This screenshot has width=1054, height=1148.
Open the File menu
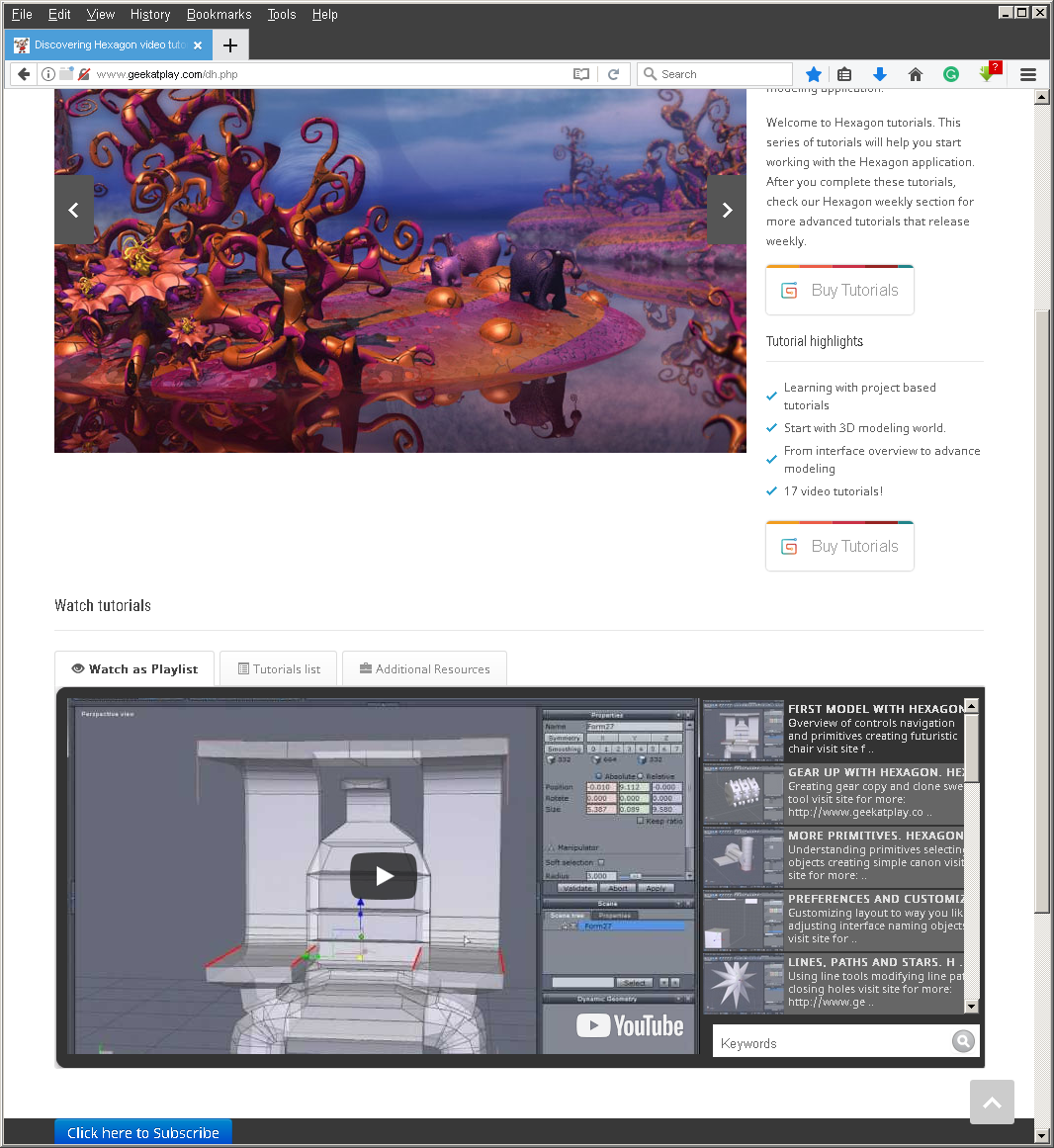tap(22, 15)
